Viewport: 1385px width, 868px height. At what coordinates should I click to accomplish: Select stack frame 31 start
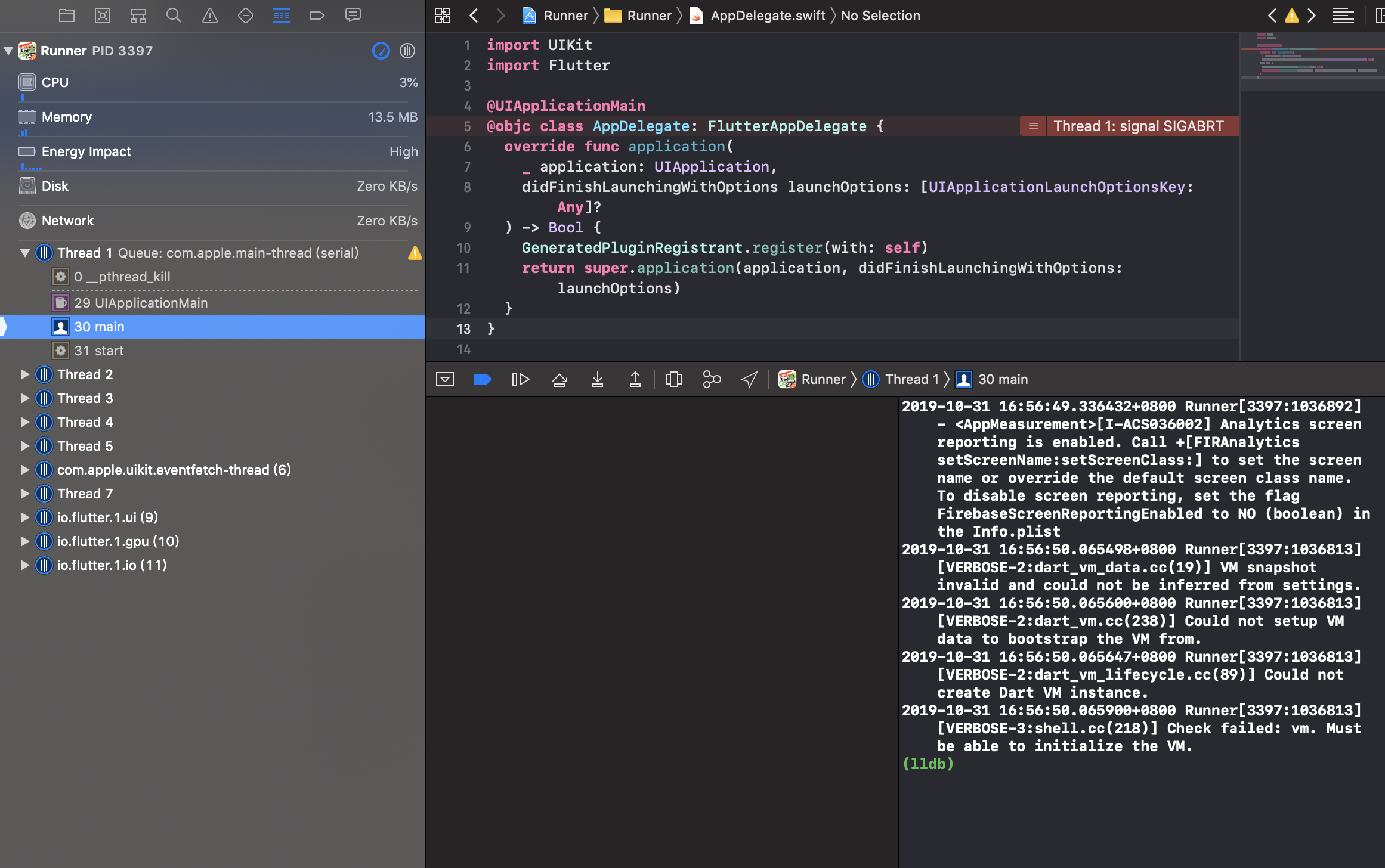click(212, 351)
